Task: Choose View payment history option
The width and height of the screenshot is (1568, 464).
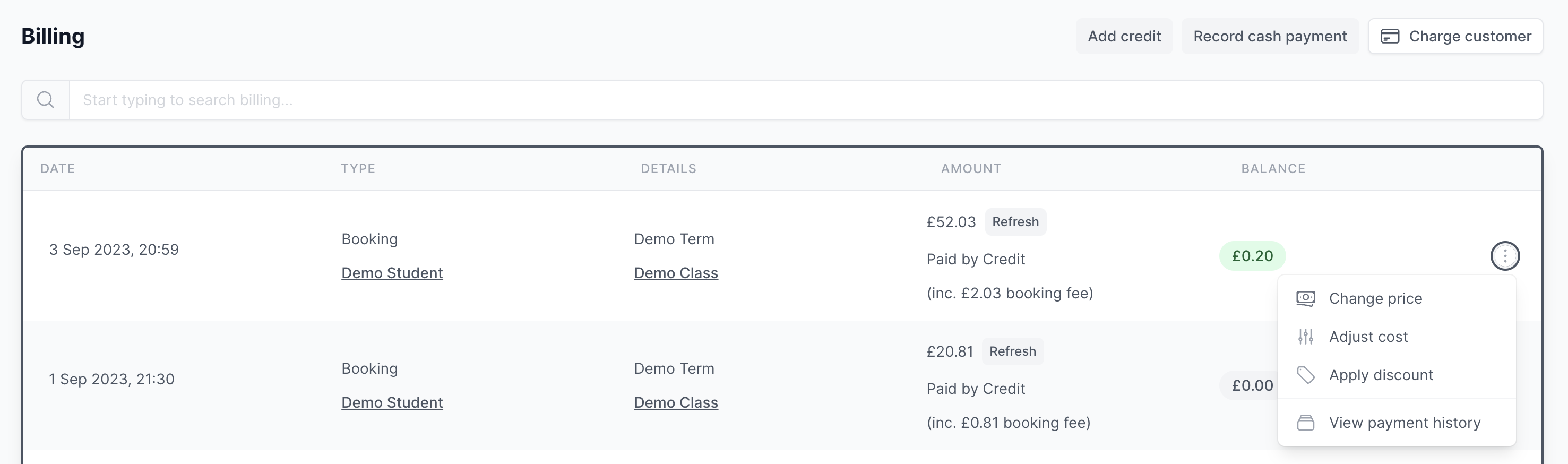Action: pos(1405,422)
